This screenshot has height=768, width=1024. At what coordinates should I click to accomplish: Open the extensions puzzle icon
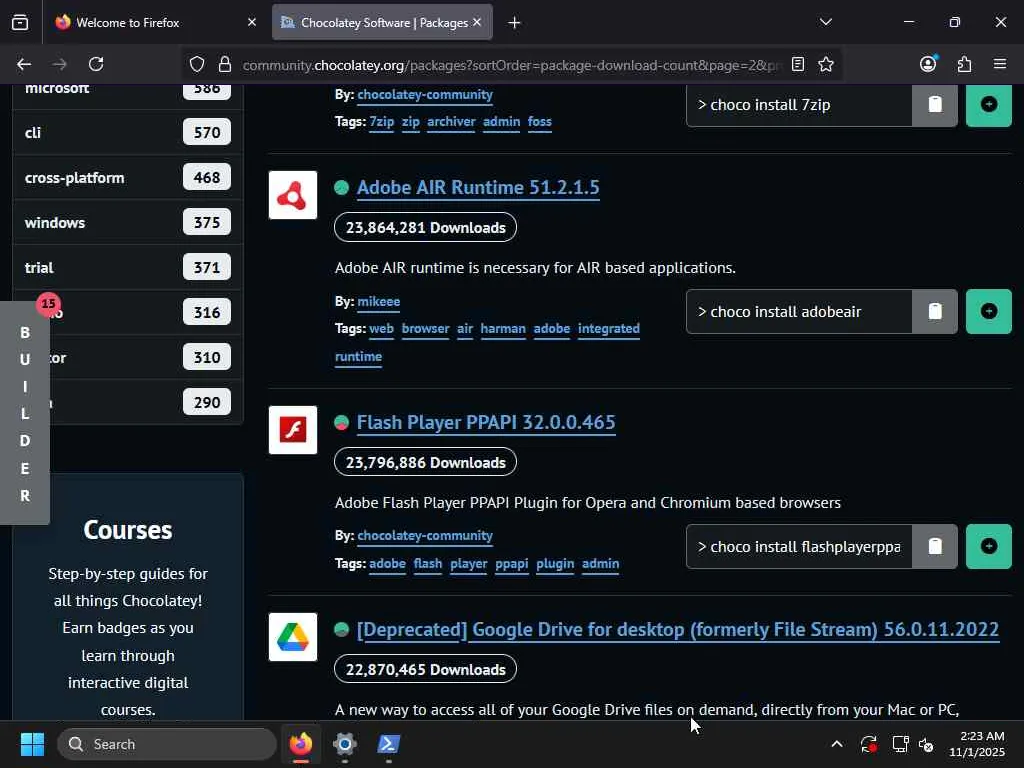964,64
